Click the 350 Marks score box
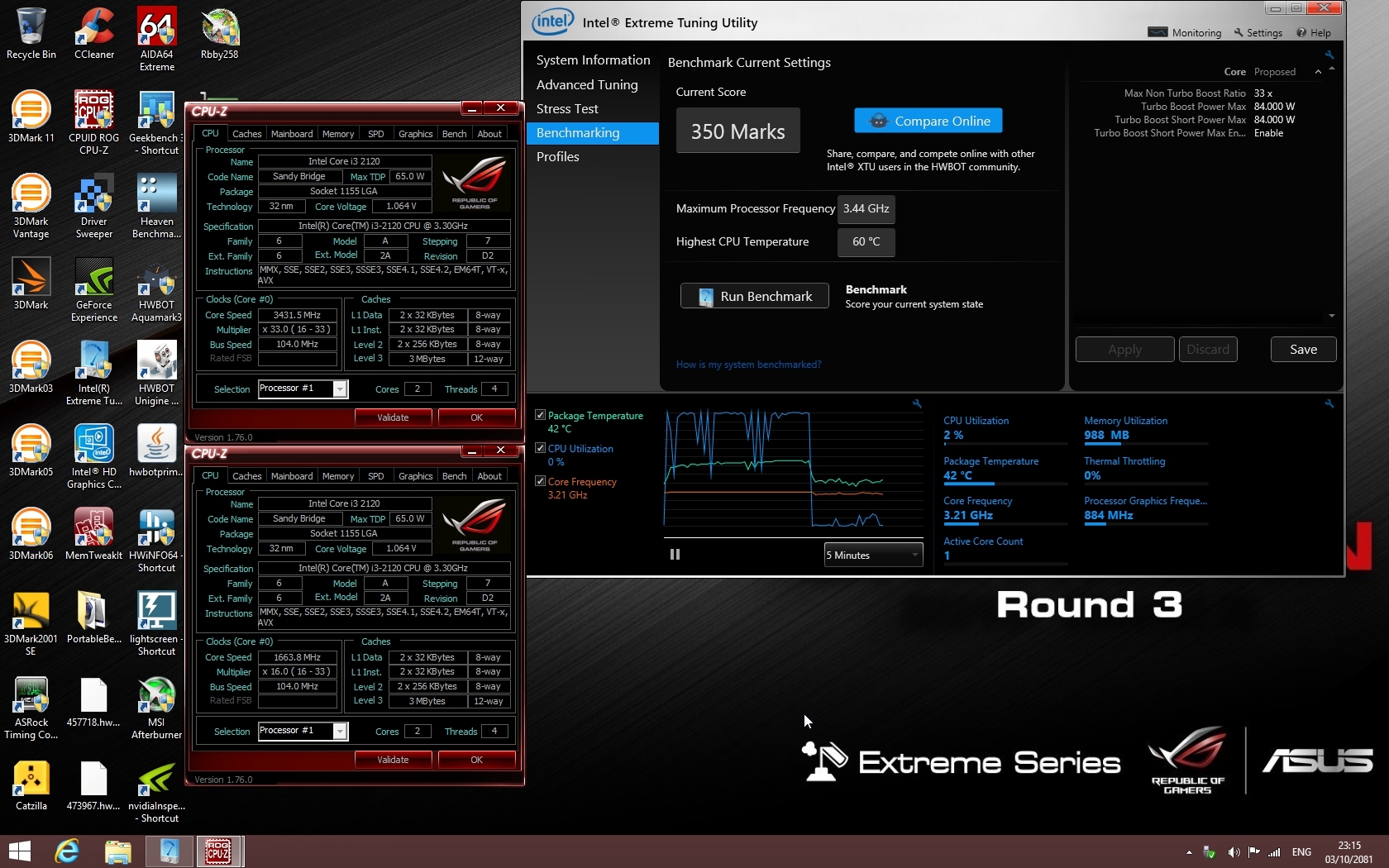Viewport: 1389px width, 868px height. pyautogui.click(x=737, y=131)
